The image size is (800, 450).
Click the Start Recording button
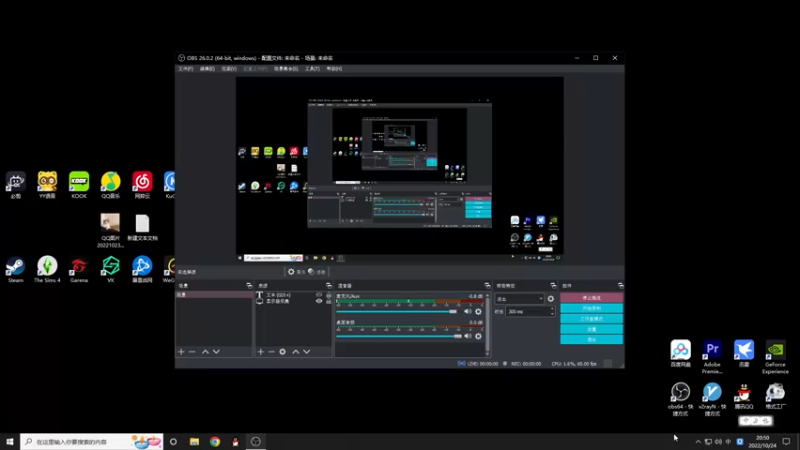click(591, 308)
